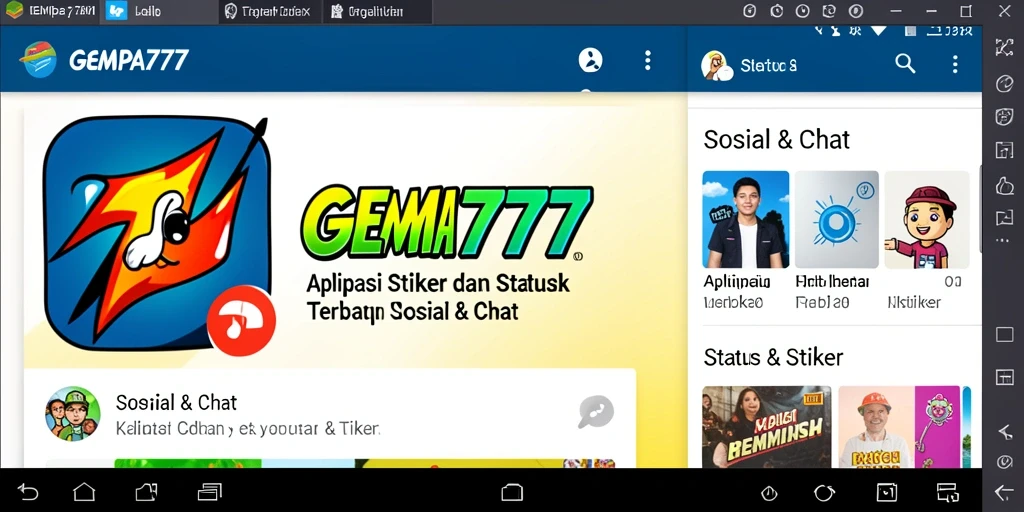
Task: Open the BEMMINSH poster thumbnail under Status & Stiker
Action: click(767, 426)
